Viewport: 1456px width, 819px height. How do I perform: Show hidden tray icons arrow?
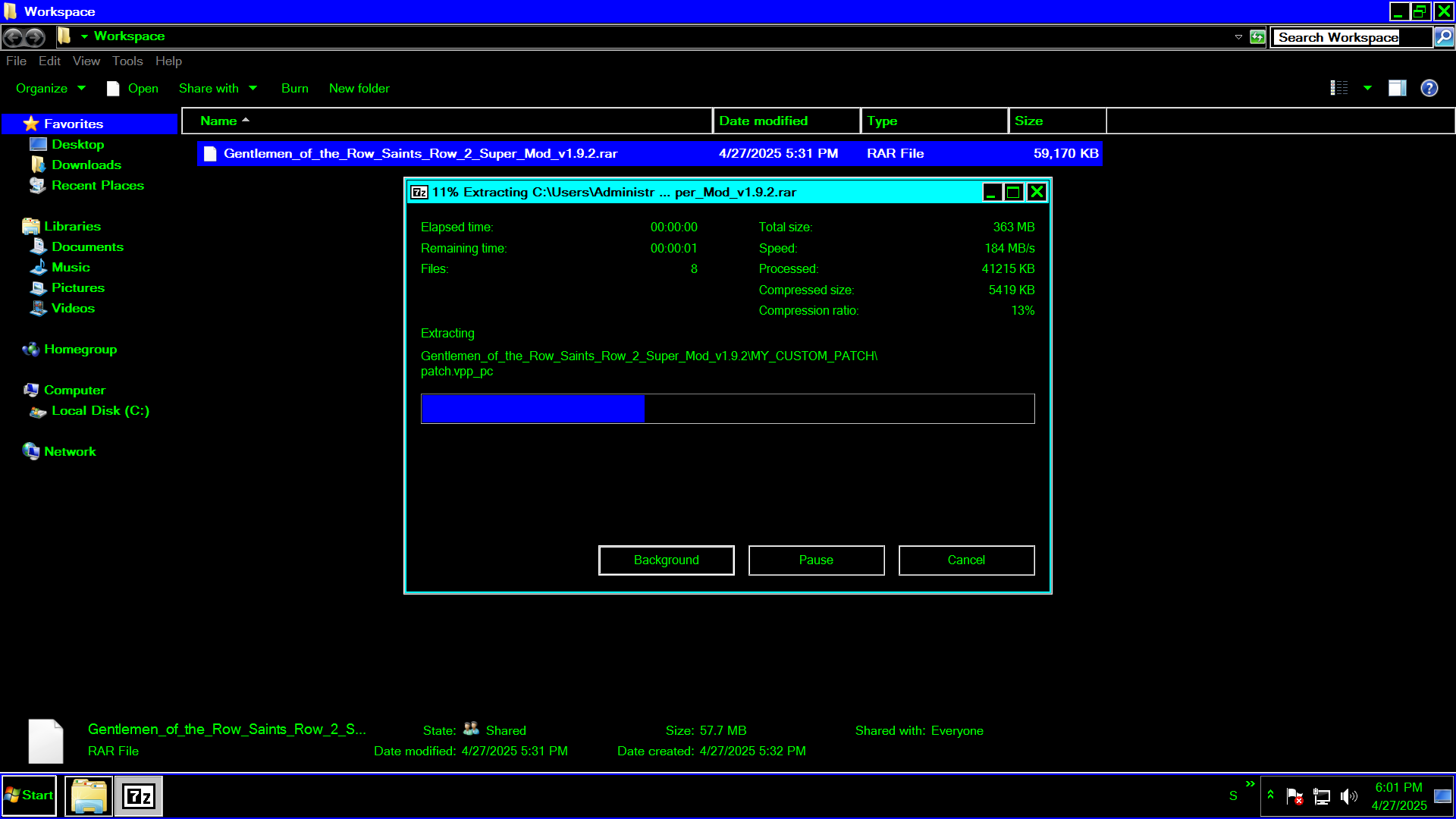1271,795
